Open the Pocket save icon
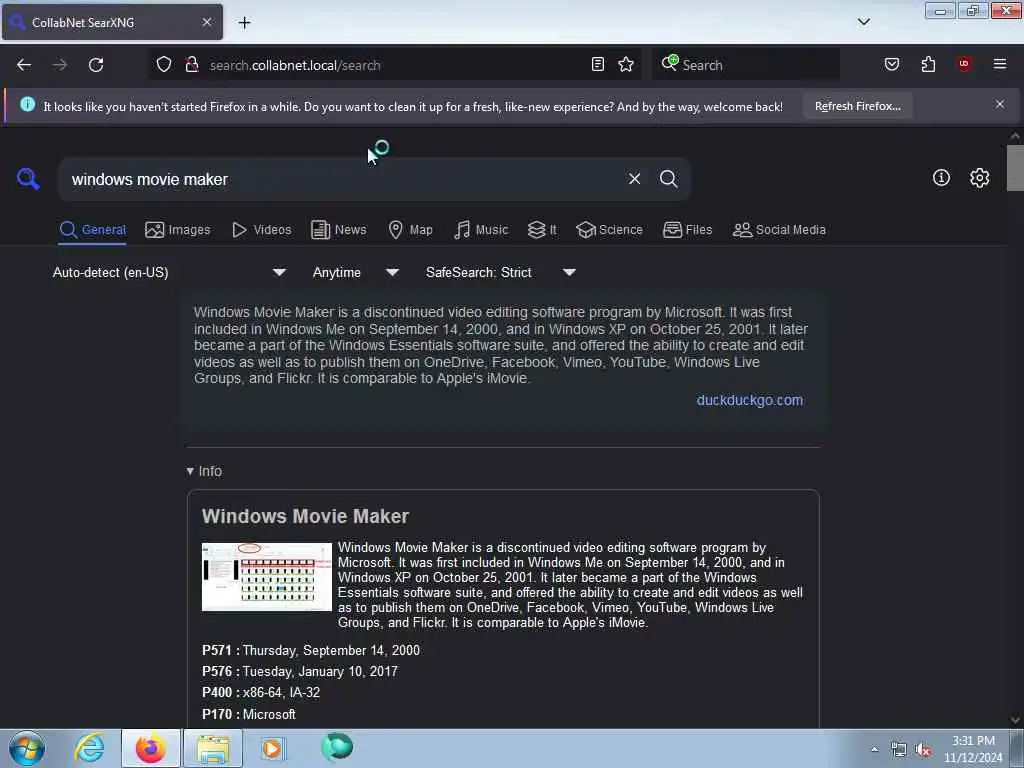The width and height of the screenshot is (1024, 768). pos(892,64)
